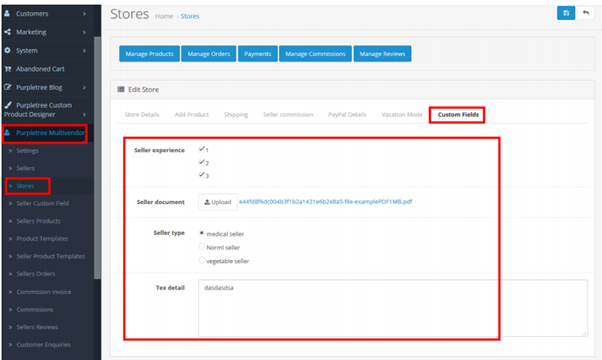The width and height of the screenshot is (602, 360).
Task: Expand the Marketing menu chevron
Action: [x=84, y=32]
